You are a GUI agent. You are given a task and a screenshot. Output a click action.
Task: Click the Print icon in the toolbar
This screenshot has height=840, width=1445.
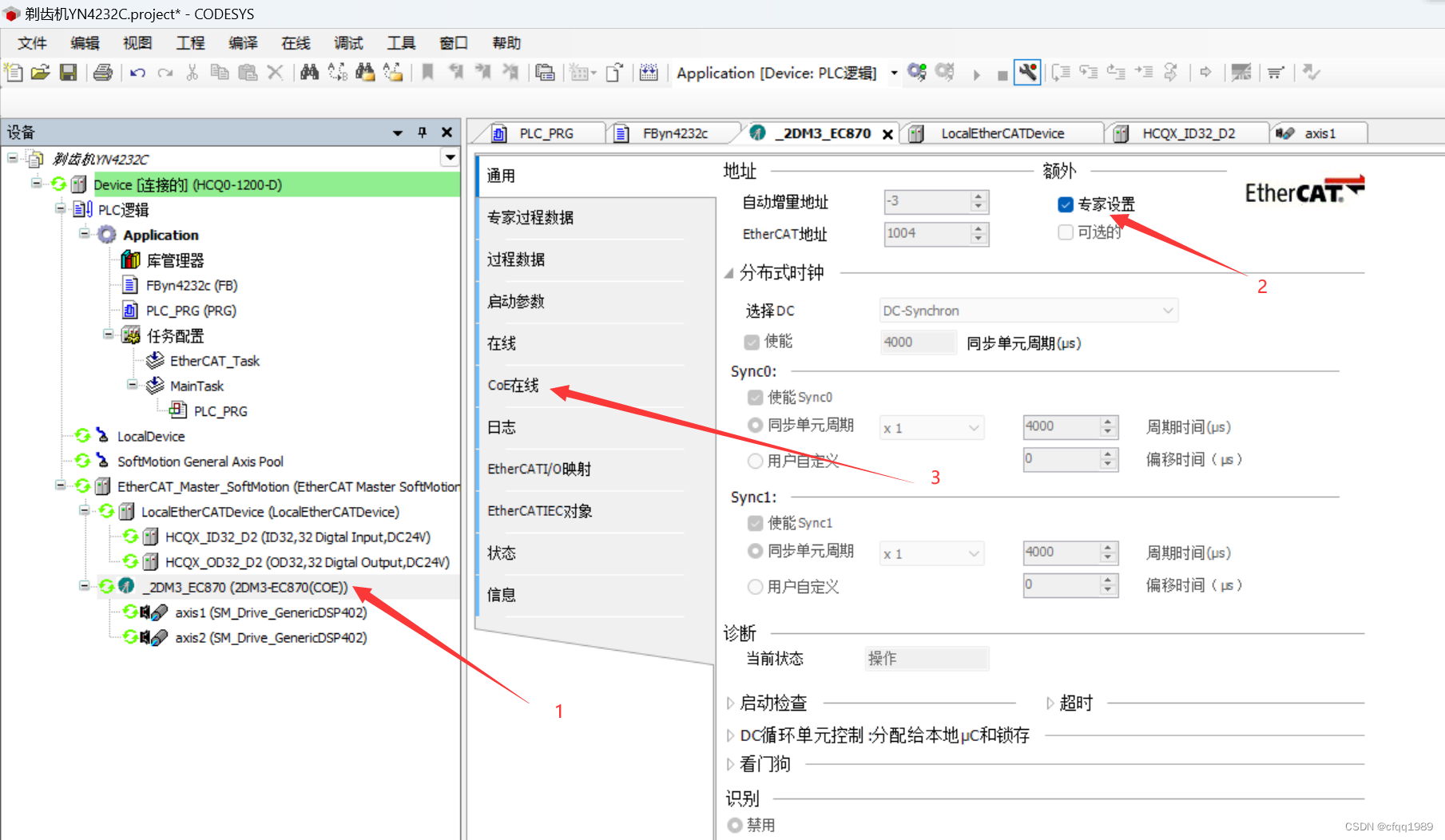[103, 72]
